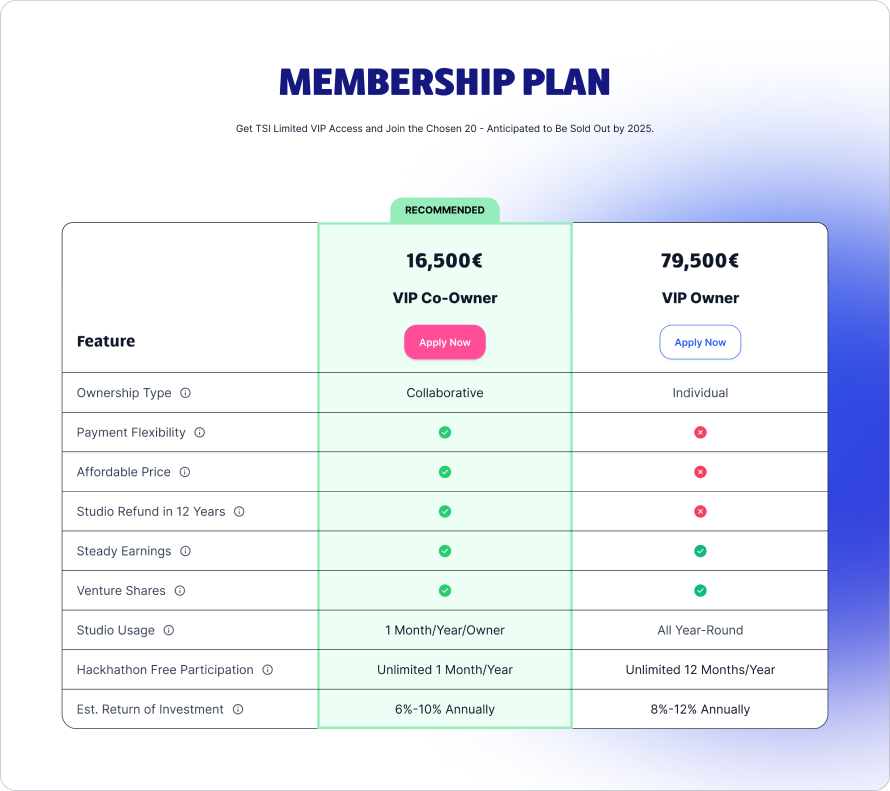Click green check for Co-Owner Payment Flexibility
Image resolution: width=890 pixels, height=791 pixels.
445,432
